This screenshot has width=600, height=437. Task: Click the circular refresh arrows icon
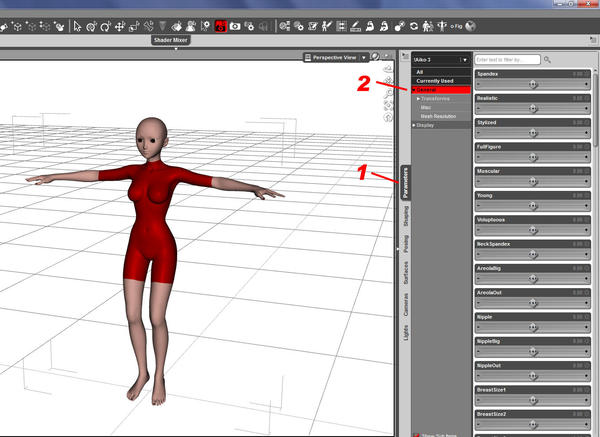click(414, 26)
